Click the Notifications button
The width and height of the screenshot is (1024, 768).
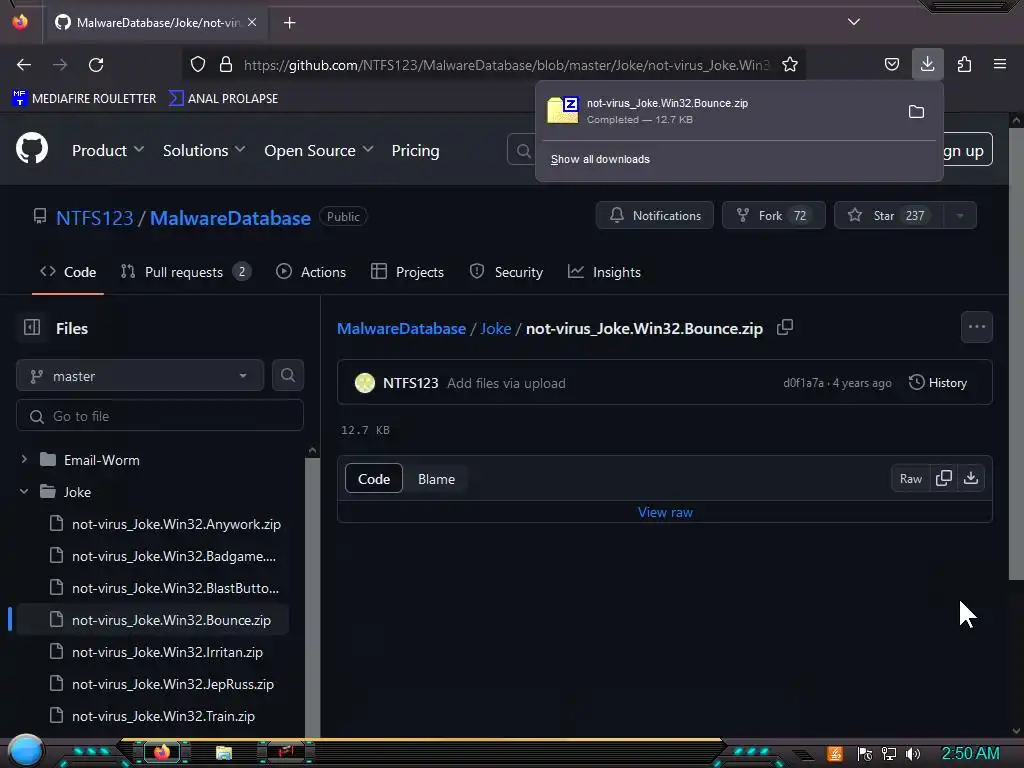655,216
